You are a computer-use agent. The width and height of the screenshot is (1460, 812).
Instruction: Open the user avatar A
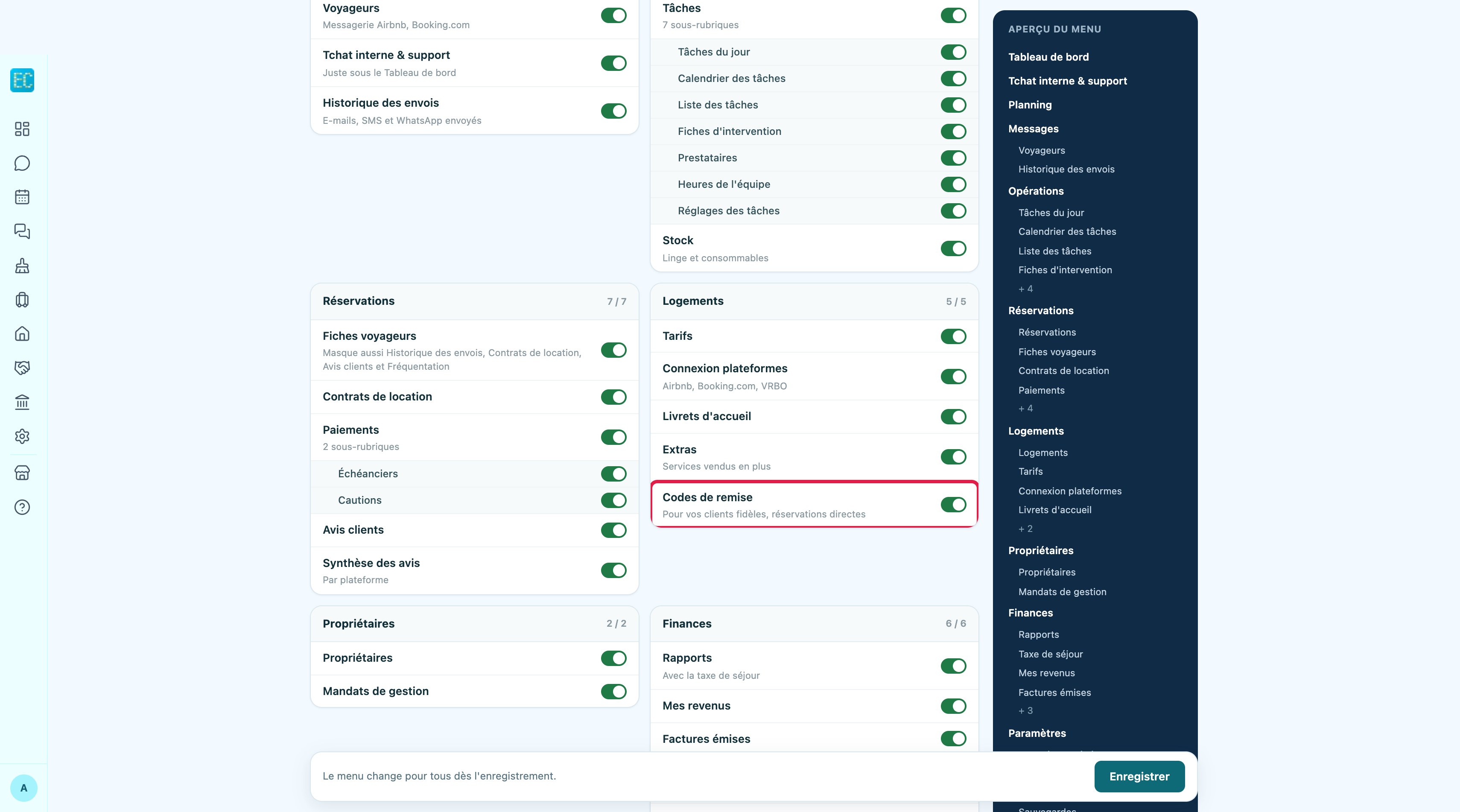pyautogui.click(x=24, y=788)
